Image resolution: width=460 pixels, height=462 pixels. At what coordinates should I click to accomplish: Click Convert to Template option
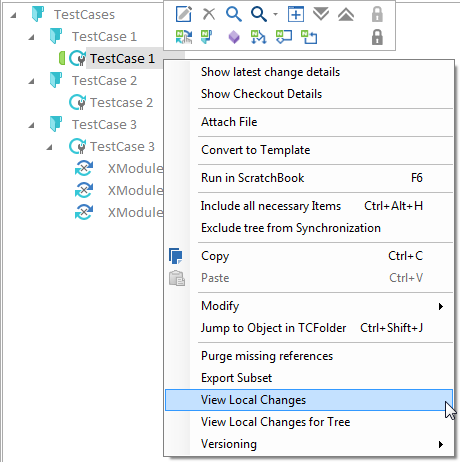[x=256, y=150]
